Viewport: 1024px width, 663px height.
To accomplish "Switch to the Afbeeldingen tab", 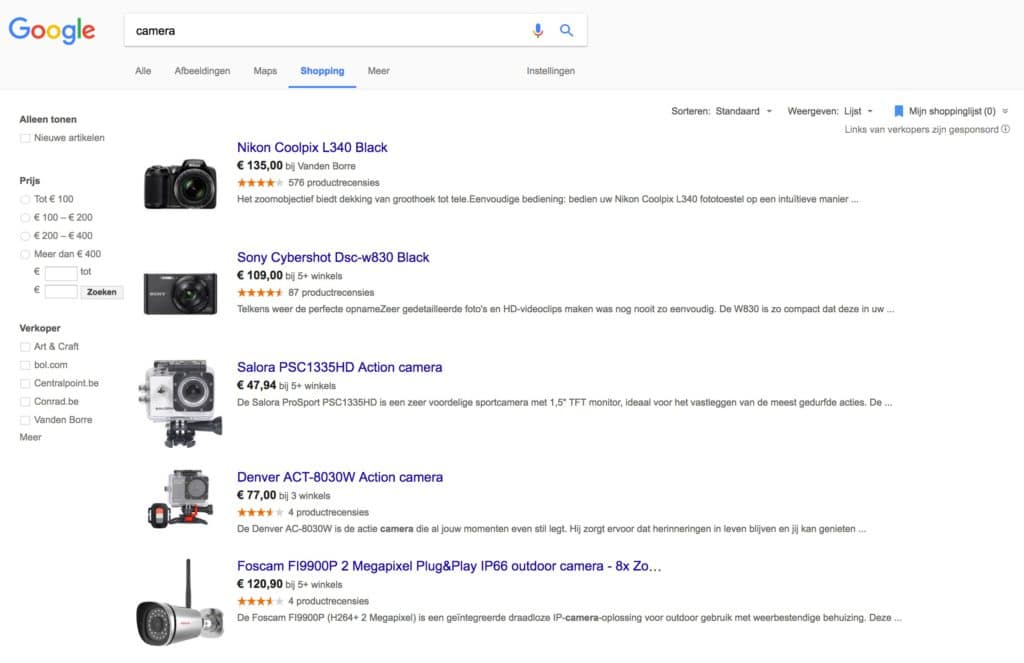I will click(202, 71).
